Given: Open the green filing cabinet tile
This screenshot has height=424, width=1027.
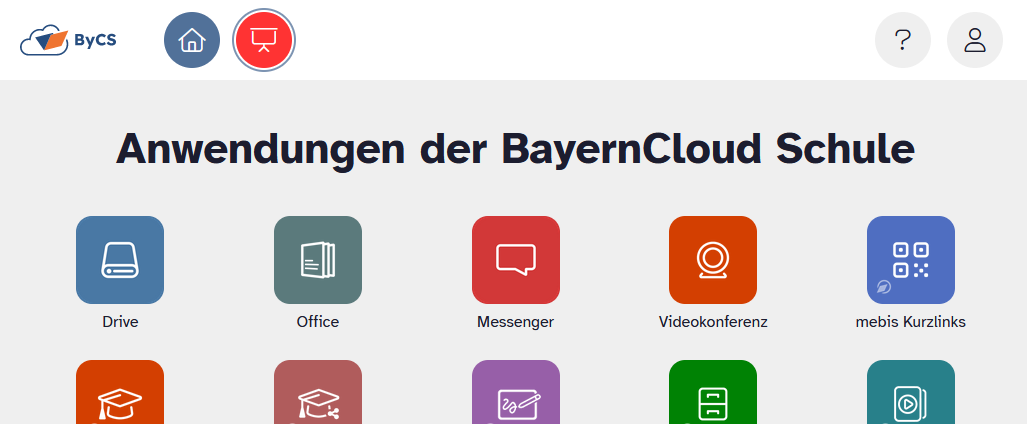Looking at the screenshot, I should [x=713, y=396].
